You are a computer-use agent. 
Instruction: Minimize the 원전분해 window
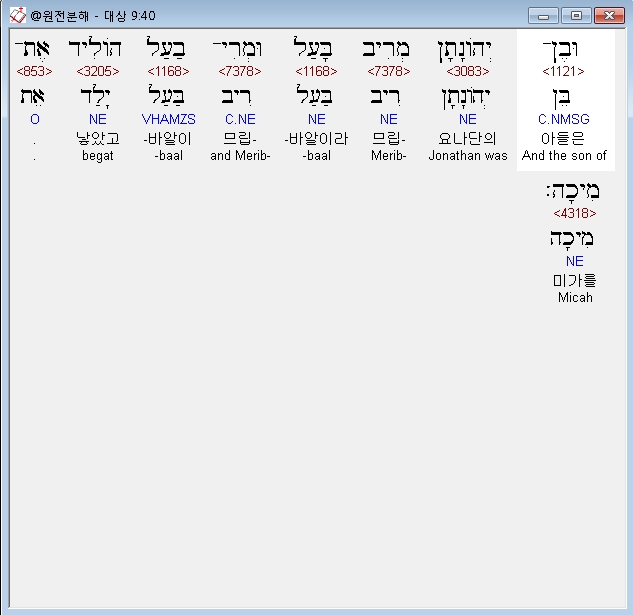[x=543, y=16]
